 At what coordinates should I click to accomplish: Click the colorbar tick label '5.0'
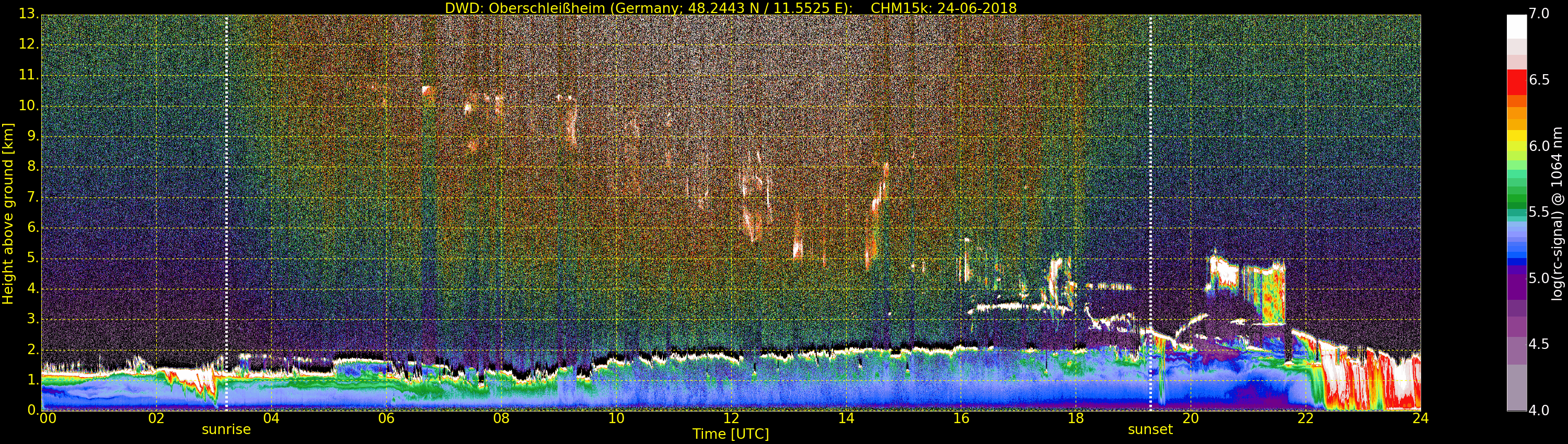pyautogui.click(x=1539, y=278)
